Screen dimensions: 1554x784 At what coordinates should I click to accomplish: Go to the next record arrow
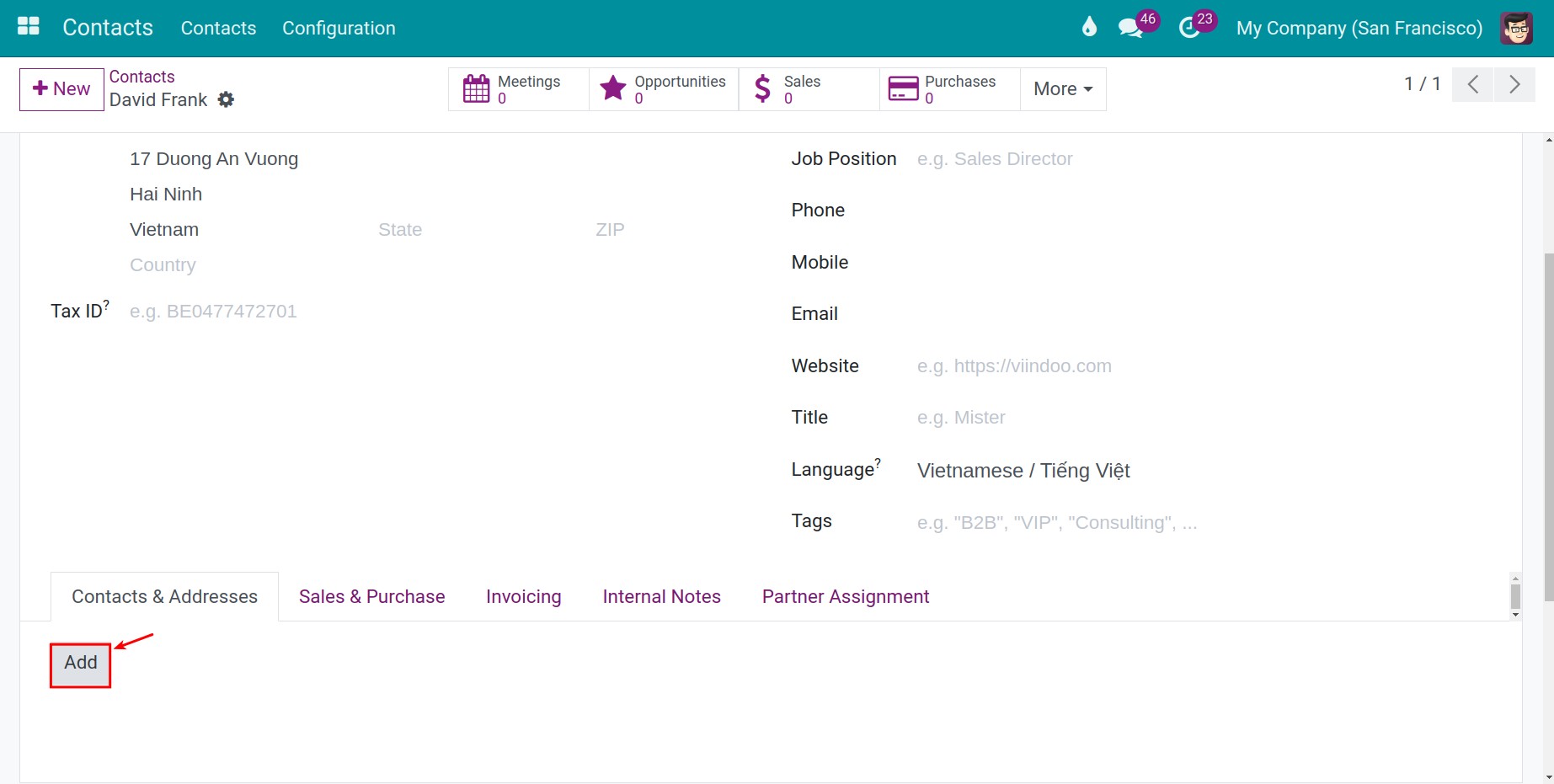point(1514,84)
